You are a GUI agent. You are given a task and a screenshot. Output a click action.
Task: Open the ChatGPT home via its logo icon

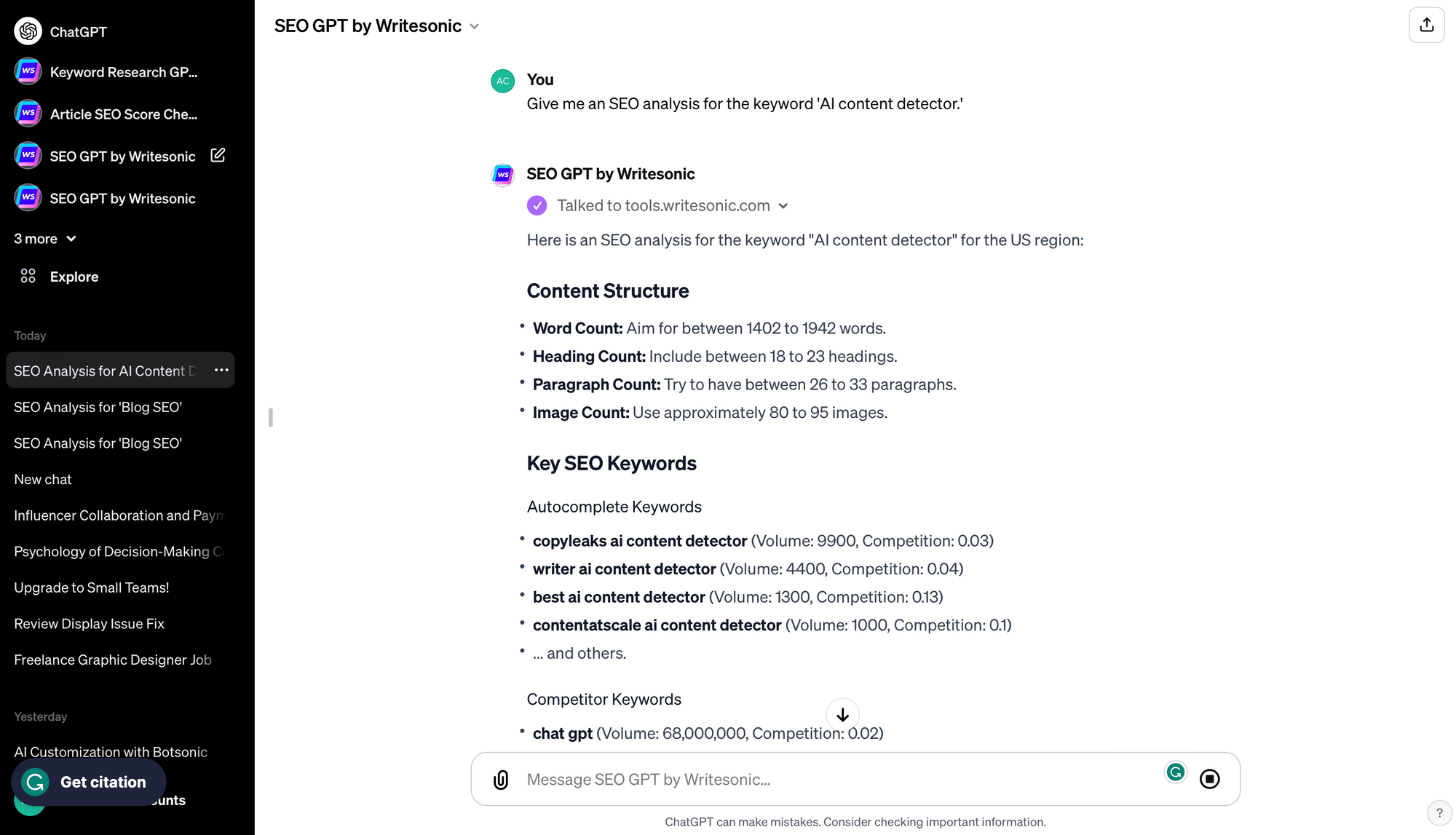pos(28,31)
